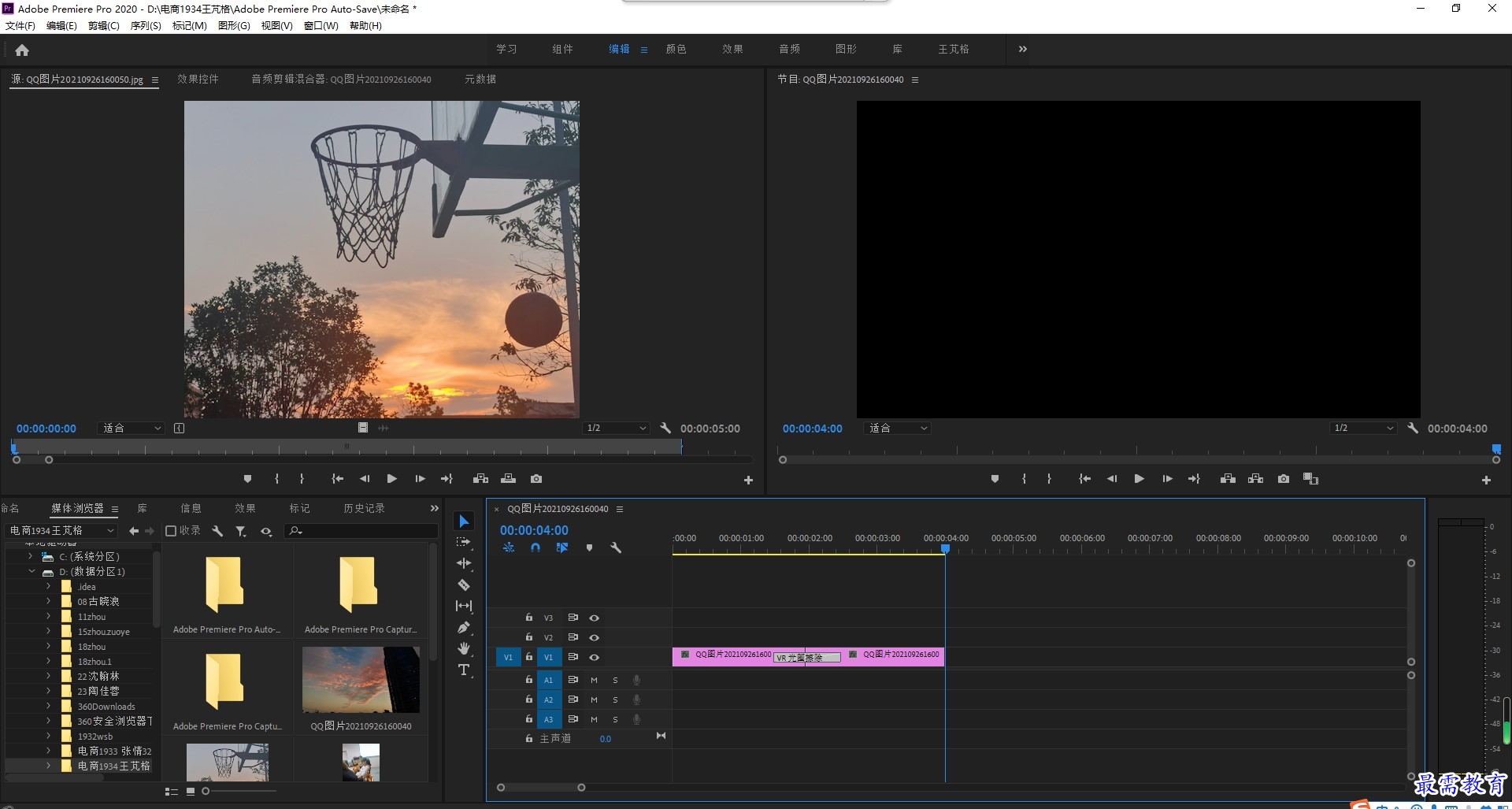Open Source playback resolution 1/2 dropdown
Screen dimensions: 1512x809
coord(616,428)
